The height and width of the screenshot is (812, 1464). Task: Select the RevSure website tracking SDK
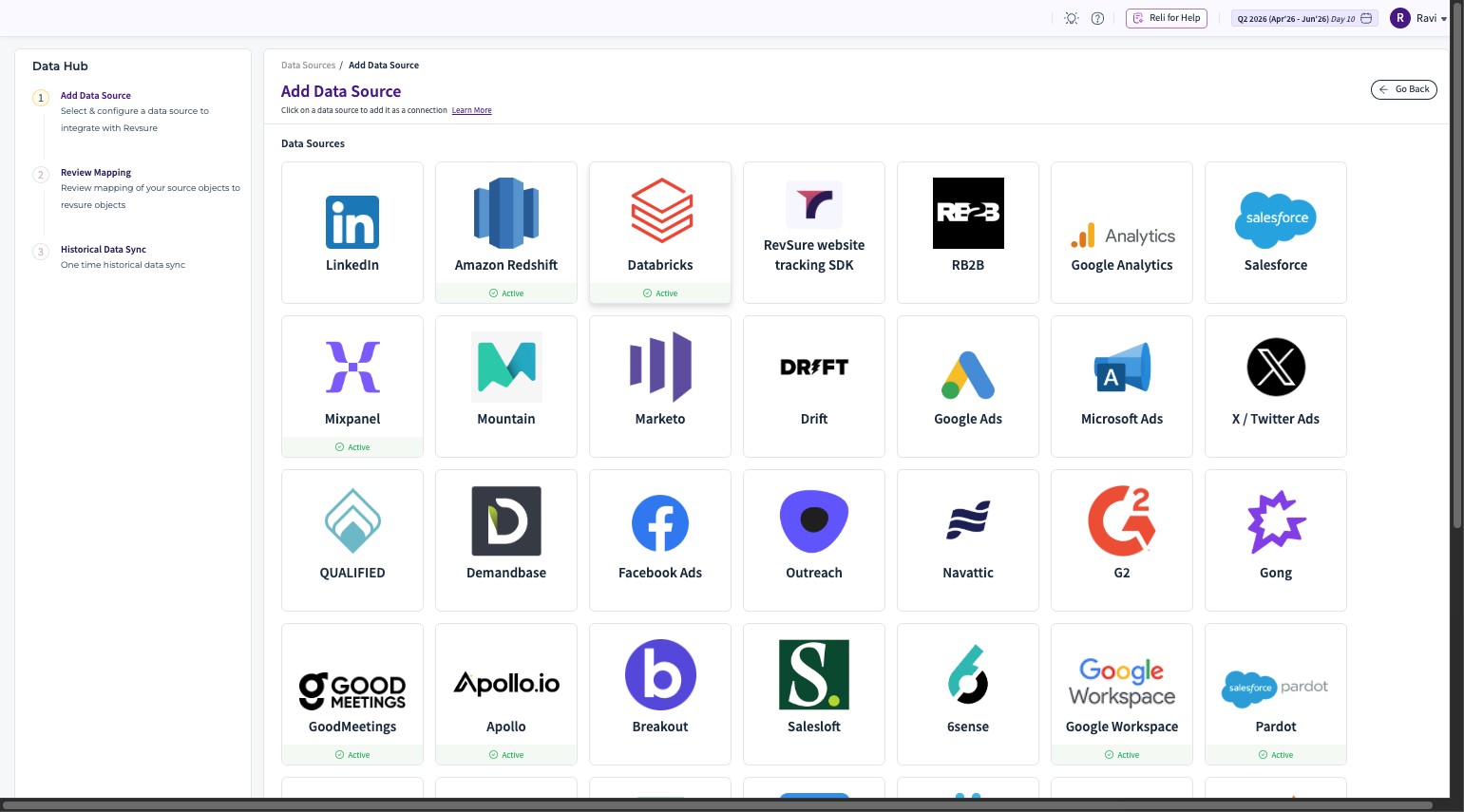(814, 233)
